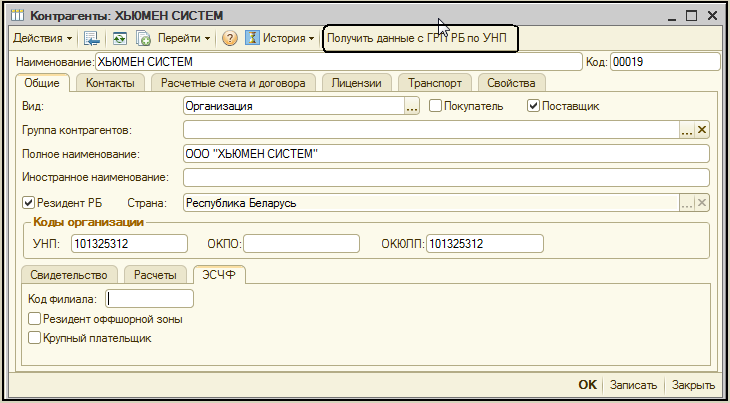
Task: Enable the Покупатель checkbox
Action: 435,105
